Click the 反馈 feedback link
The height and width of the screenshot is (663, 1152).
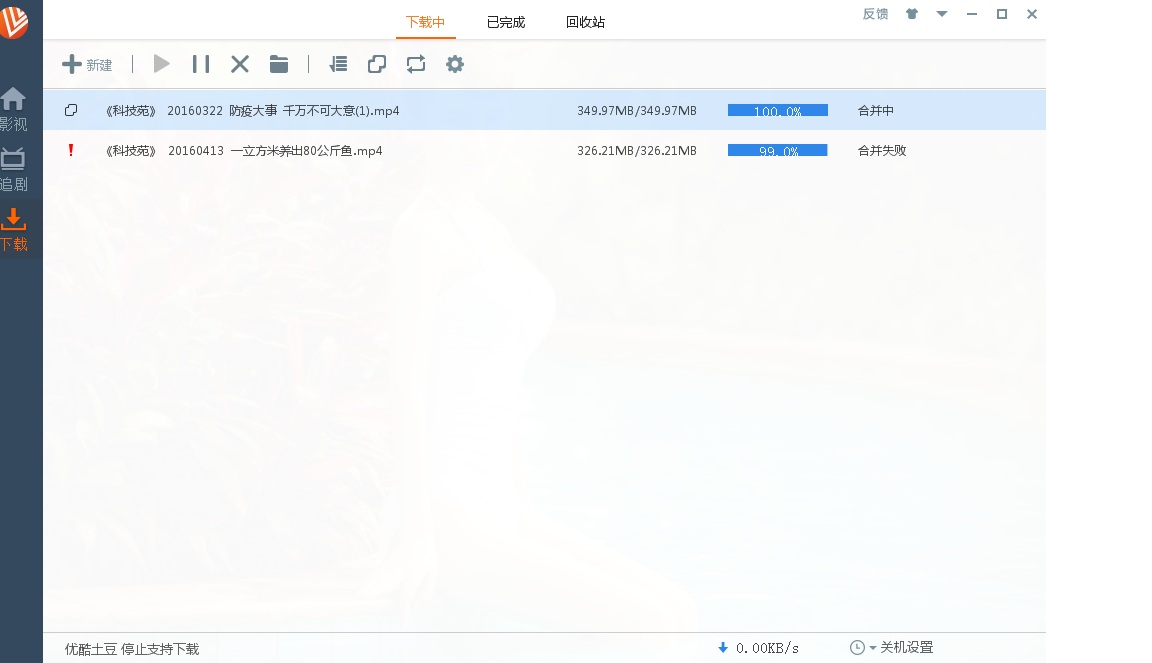875,14
